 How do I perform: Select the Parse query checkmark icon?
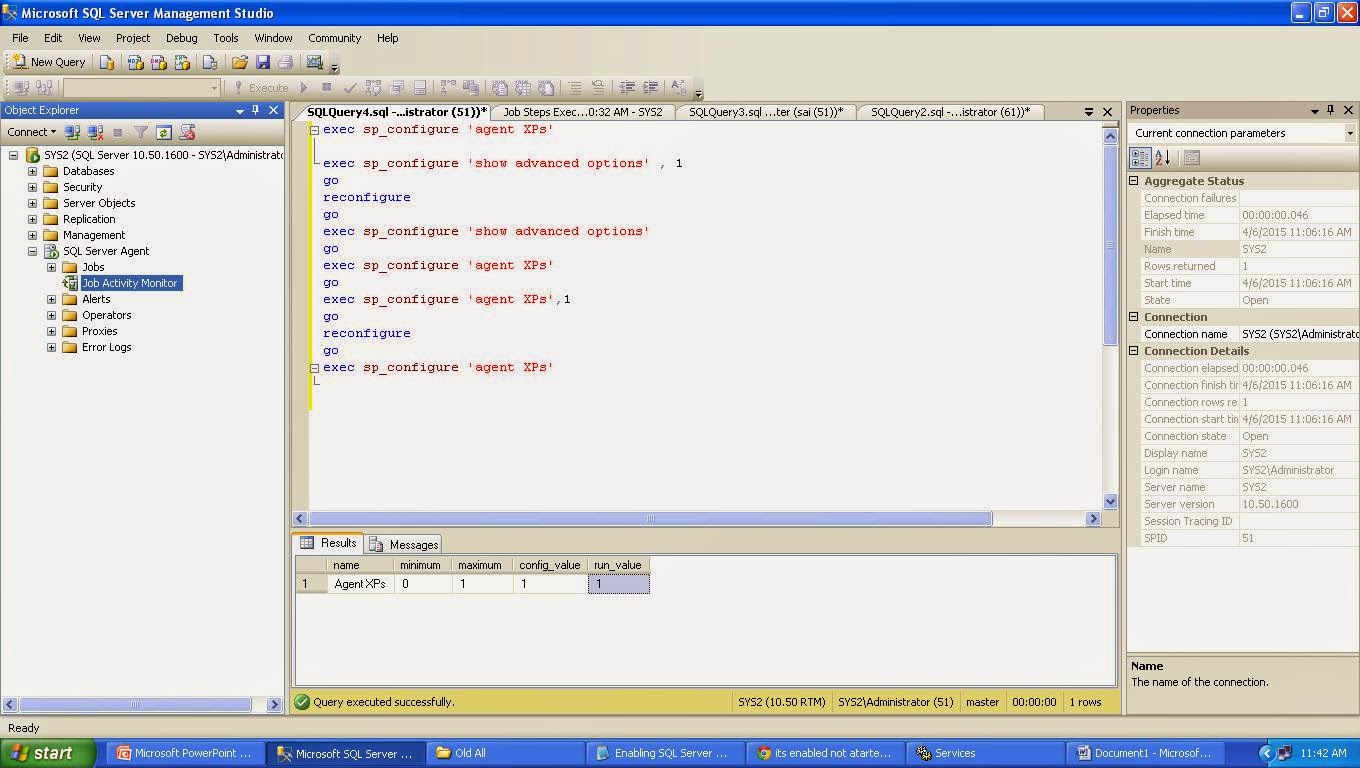[x=352, y=87]
